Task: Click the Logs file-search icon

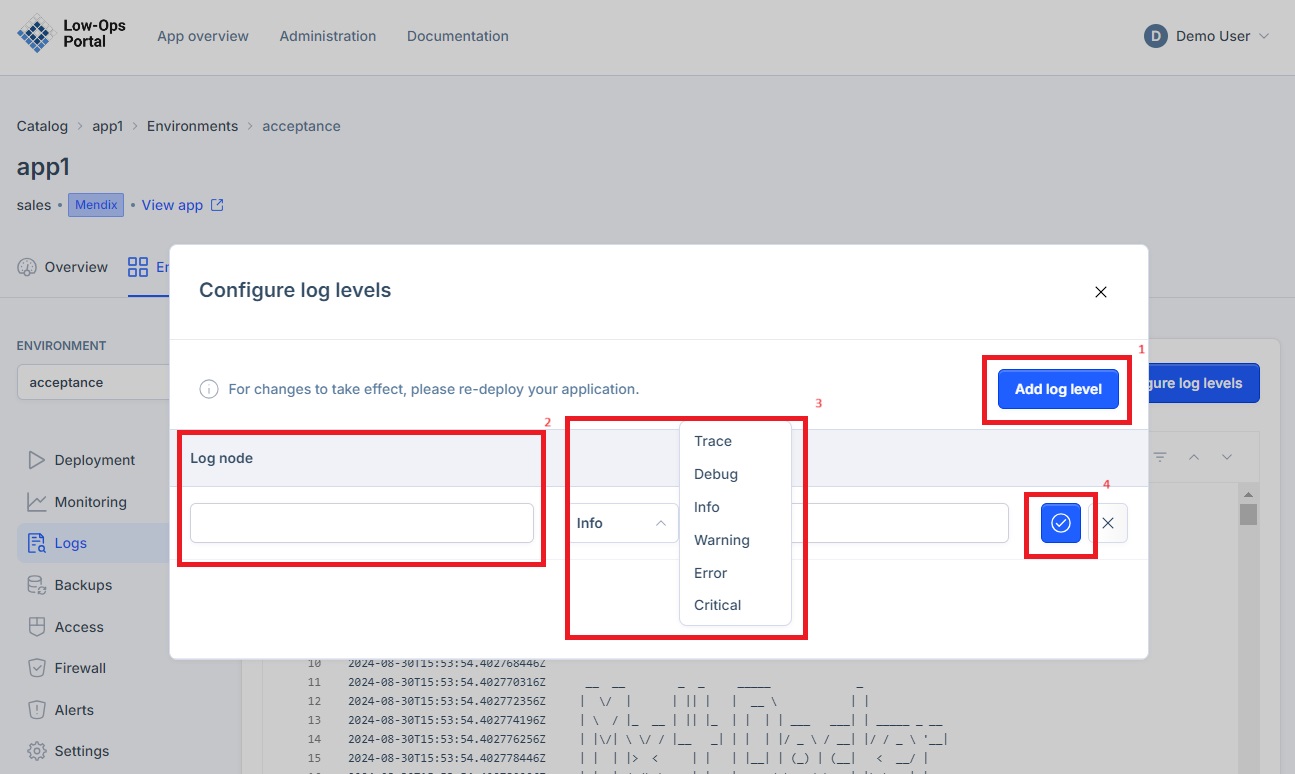Action: pyautogui.click(x=37, y=543)
